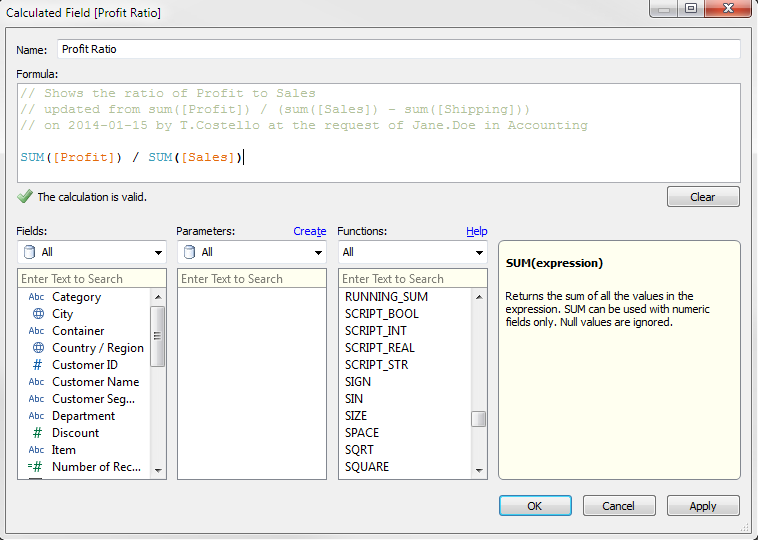The image size is (758, 540).
Task: Click the number icon beside Customer ID
Action: [37, 365]
